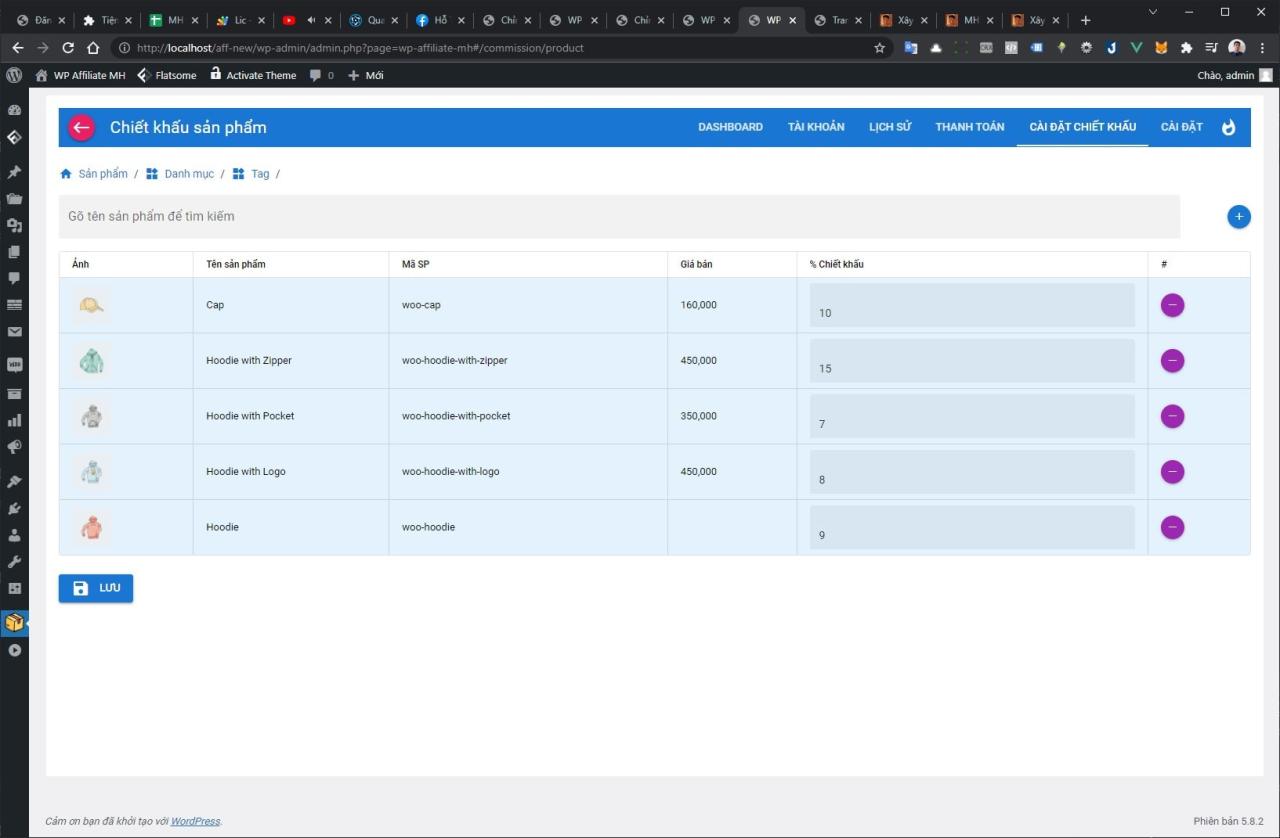Viewport: 1280px width, 838px height.
Task: Click the pink back arrow button
Action: coord(81,127)
